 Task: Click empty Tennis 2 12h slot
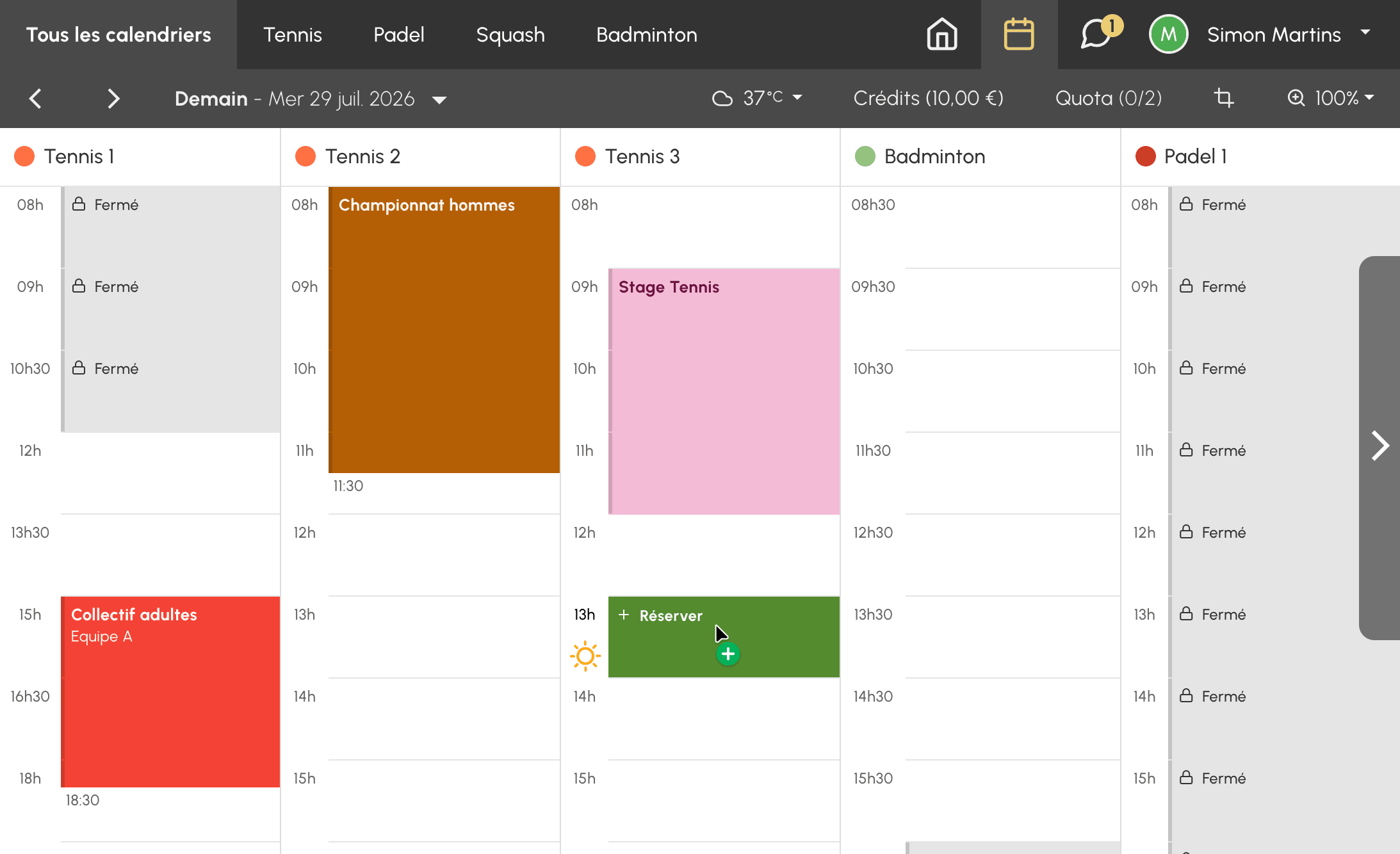tap(444, 555)
